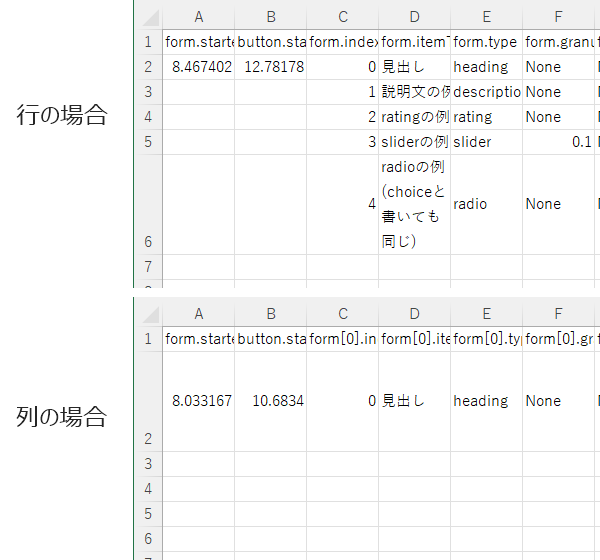Click the form.granu header cell in top sheet
The width and height of the screenshot is (600, 560).
[558, 42]
